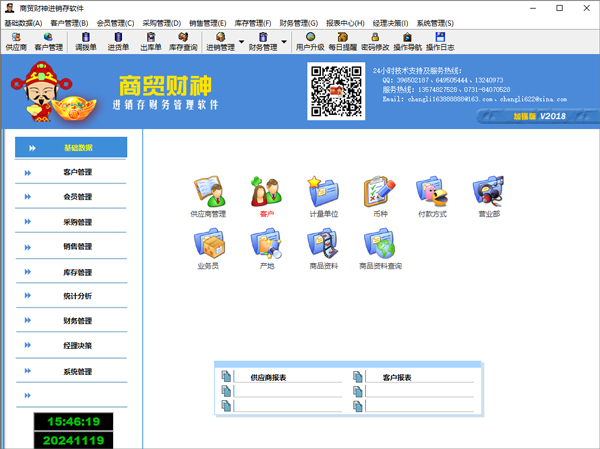Open the 计量单位 module icon
The height and width of the screenshot is (449, 600).
click(x=324, y=197)
